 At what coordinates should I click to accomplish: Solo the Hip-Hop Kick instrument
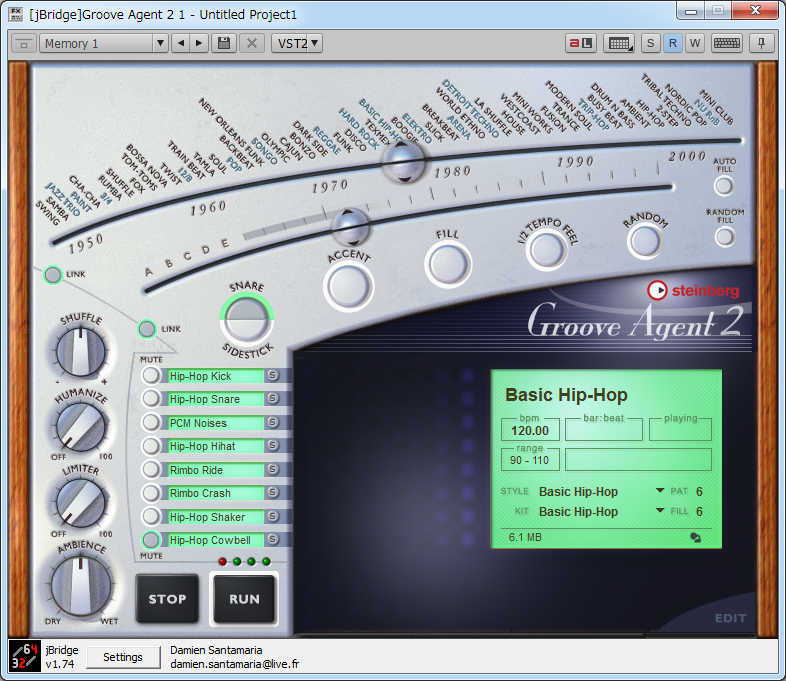click(273, 375)
